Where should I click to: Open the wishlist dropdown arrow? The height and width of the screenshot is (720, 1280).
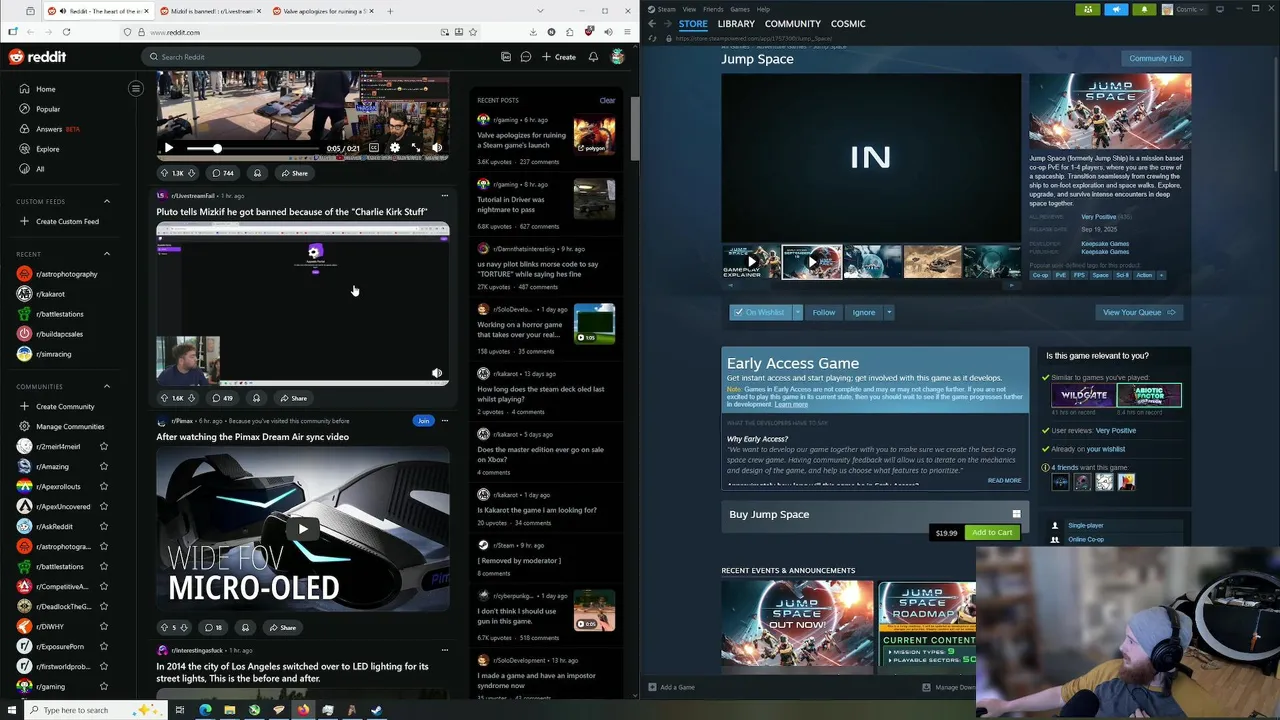[797, 312]
